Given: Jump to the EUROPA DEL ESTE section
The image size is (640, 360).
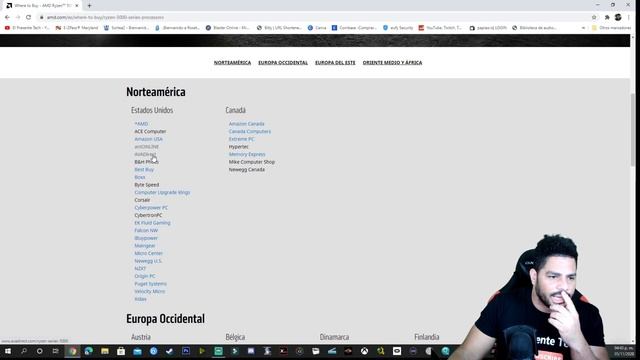Looking at the screenshot, I should coord(335,62).
